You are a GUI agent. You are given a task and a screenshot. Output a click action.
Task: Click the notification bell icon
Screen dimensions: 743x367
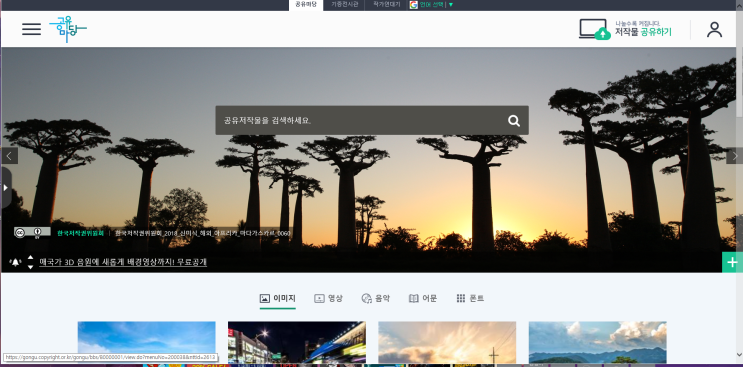pyautogui.click(x=16, y=262)
